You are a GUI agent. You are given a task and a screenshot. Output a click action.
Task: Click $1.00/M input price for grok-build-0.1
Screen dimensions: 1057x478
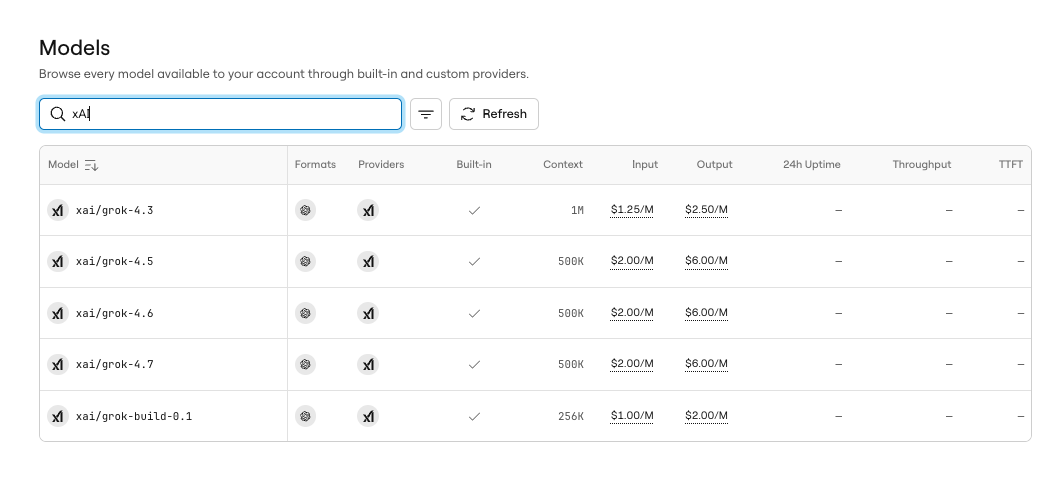[632, 416]
